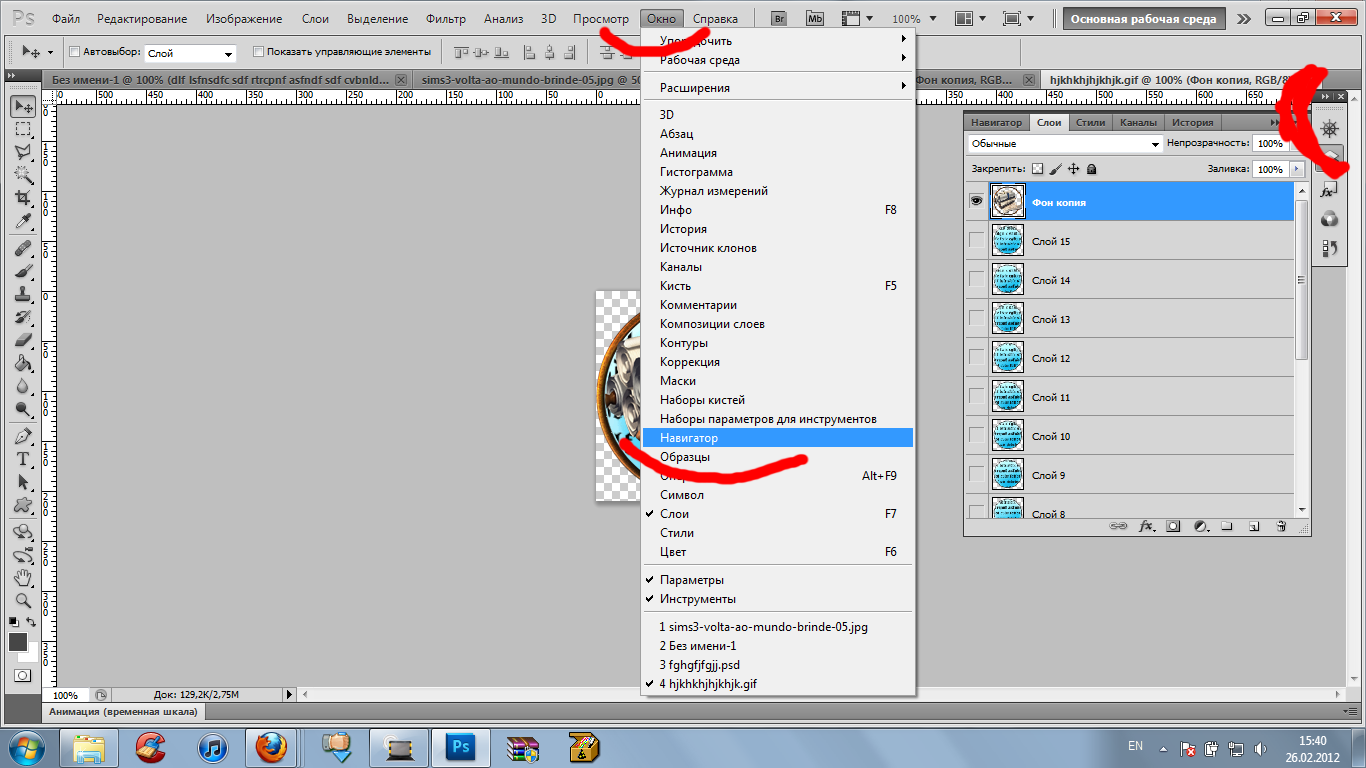Select the Magic Wand tool
This screenshot has height=768, width=1366.
(x=23, y=175)
